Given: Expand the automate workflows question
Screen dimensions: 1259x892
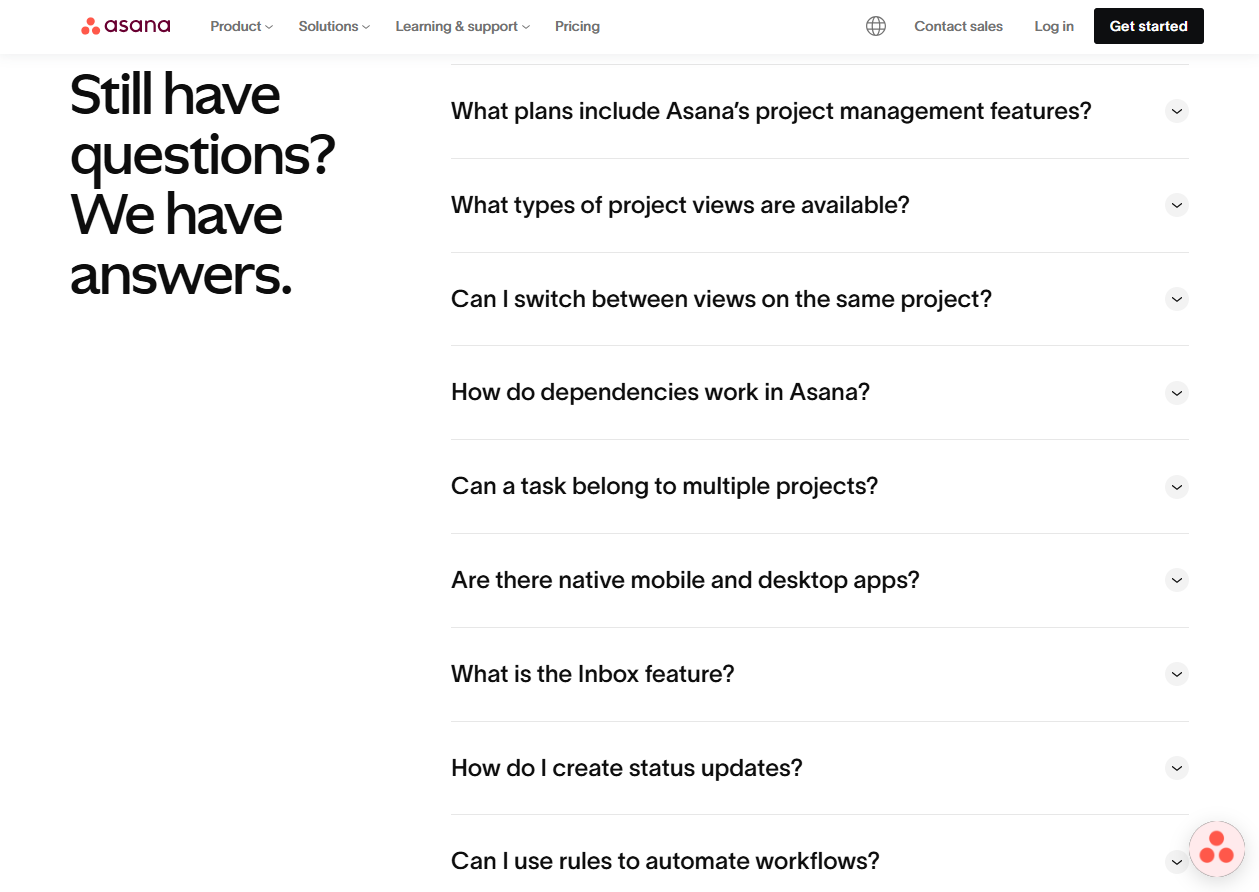Looking at the screenshot, I should pyautogui.click(x=1176, y=861).
